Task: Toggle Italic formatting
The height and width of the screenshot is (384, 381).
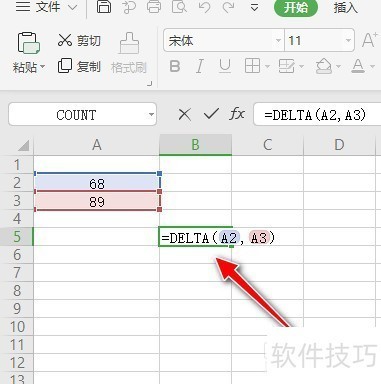Action: point(200,66)
